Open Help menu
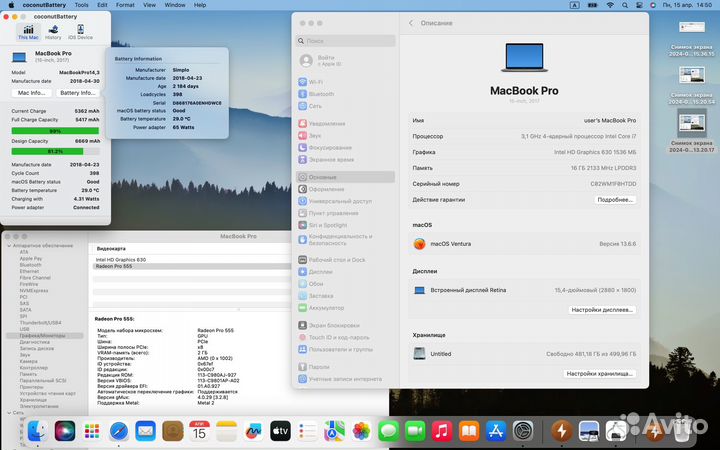 pos(200,5)
